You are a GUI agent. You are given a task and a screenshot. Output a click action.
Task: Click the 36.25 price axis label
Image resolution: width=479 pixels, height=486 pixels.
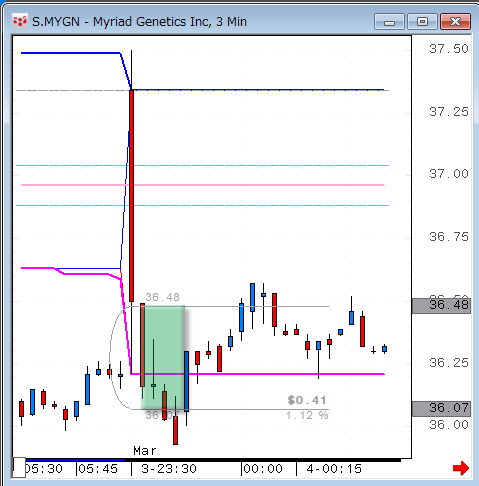click(x=449, y=362)
